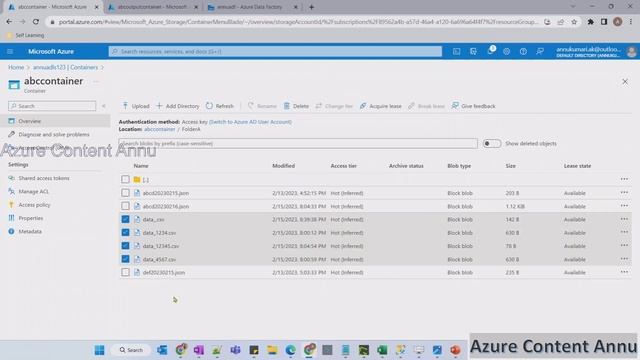Open more options for parent folder row
This screenshot has width=640, height=360.
624,179
